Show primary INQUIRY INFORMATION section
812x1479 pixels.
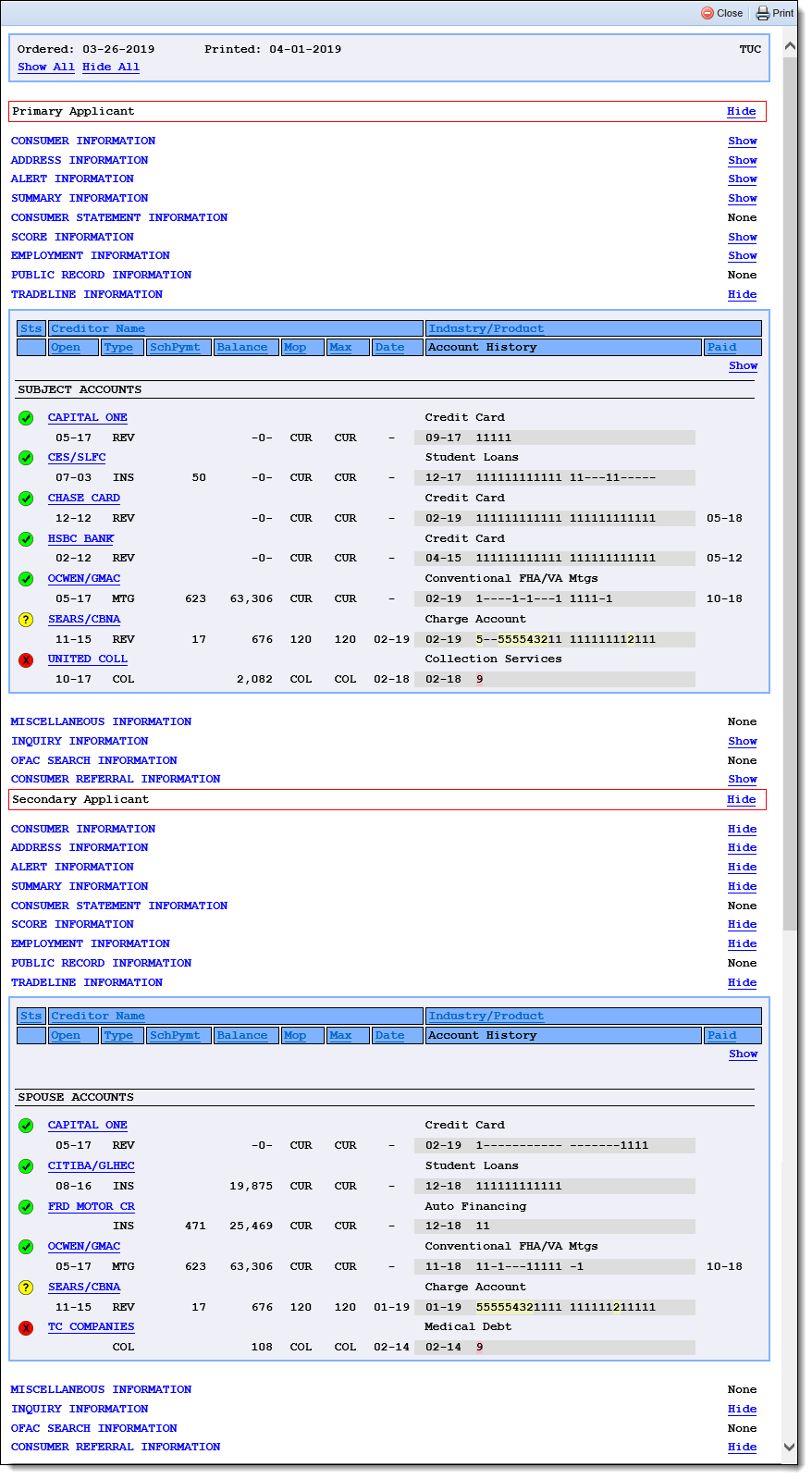point(743,741)
